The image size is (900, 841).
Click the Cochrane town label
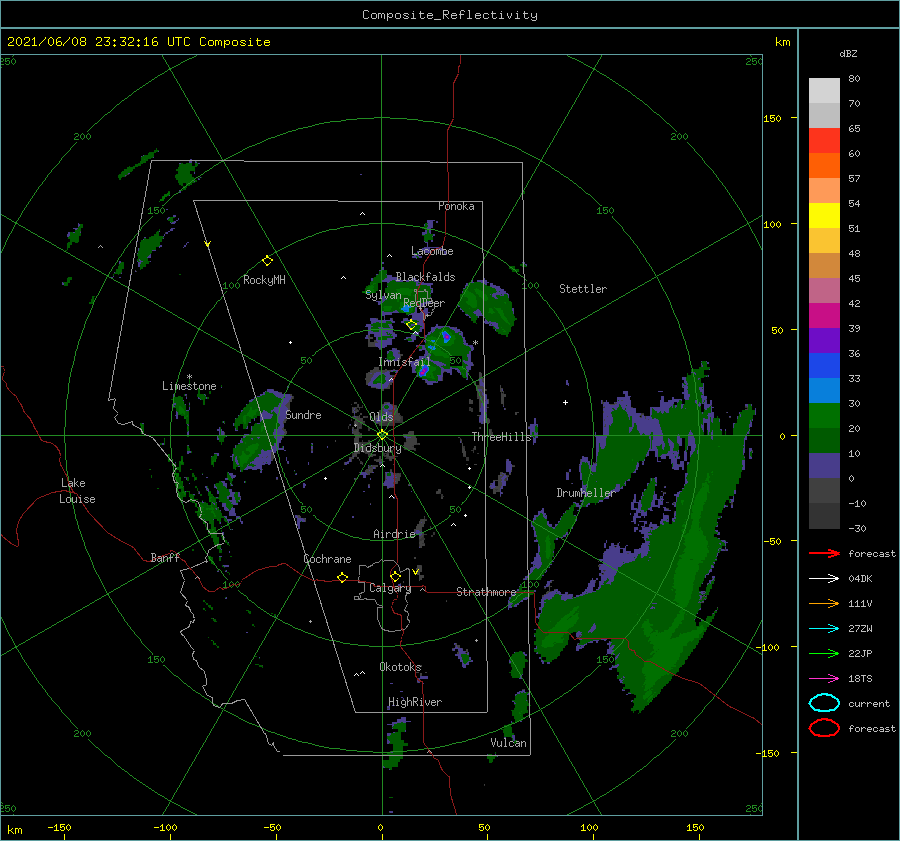[327, 559]
